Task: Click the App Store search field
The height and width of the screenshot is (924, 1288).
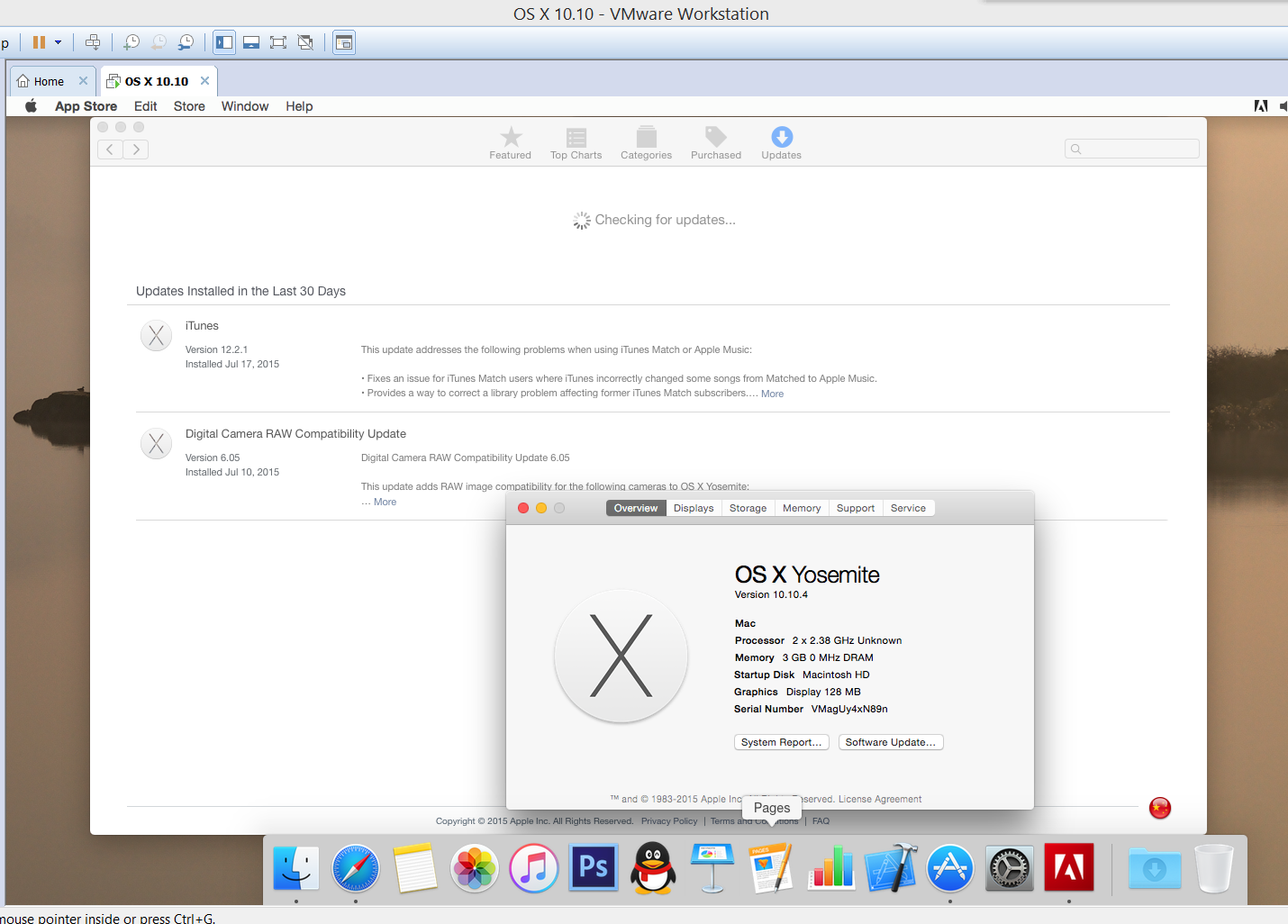Action: (1132, 149)
